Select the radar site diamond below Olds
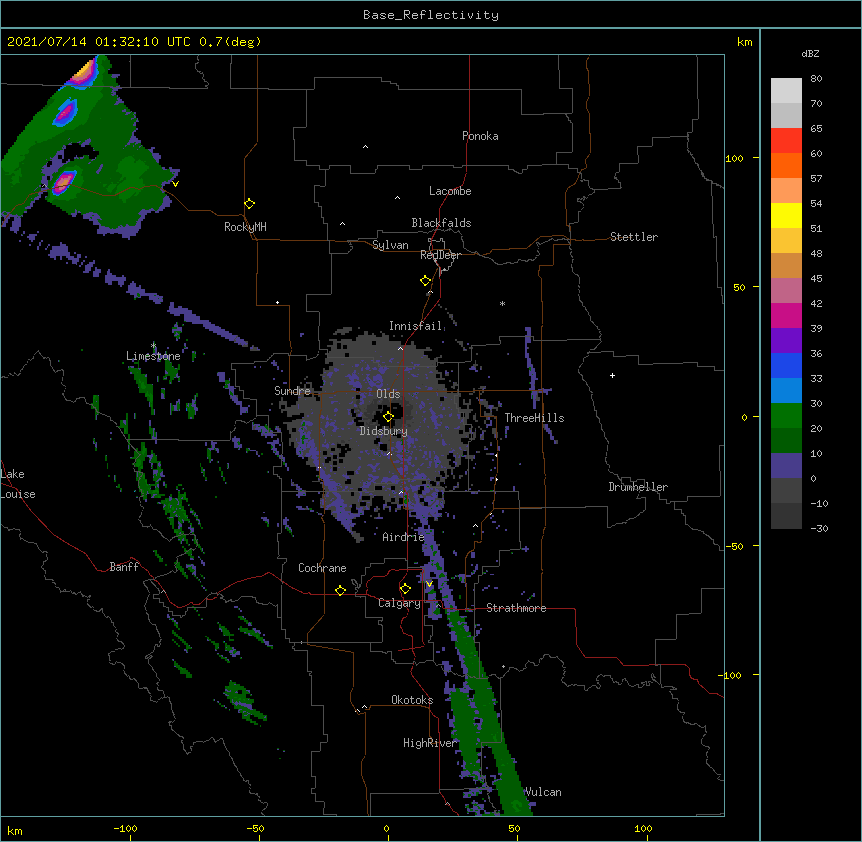This screenshot has width=862, height=842. (388, 417)
